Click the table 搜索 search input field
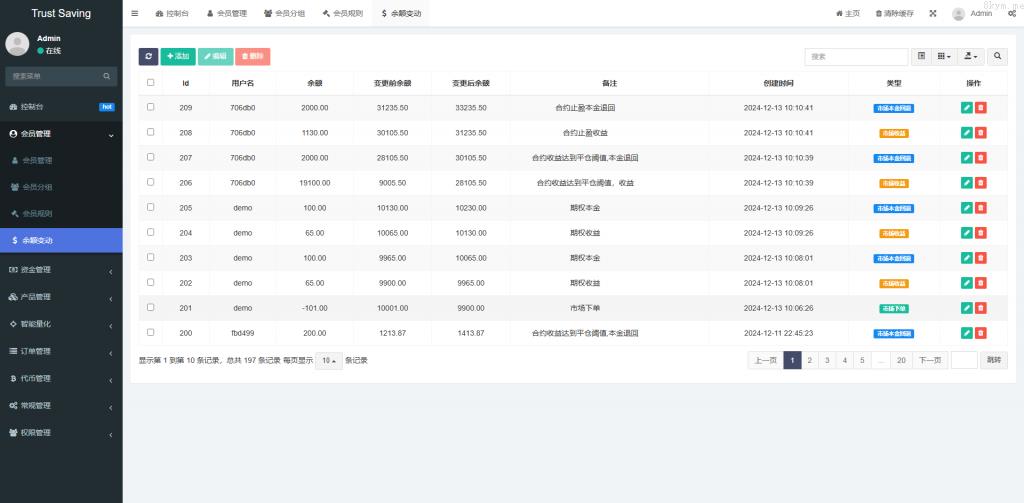Viewport: 1024px width, 503px height. click(x=856, y=57)
